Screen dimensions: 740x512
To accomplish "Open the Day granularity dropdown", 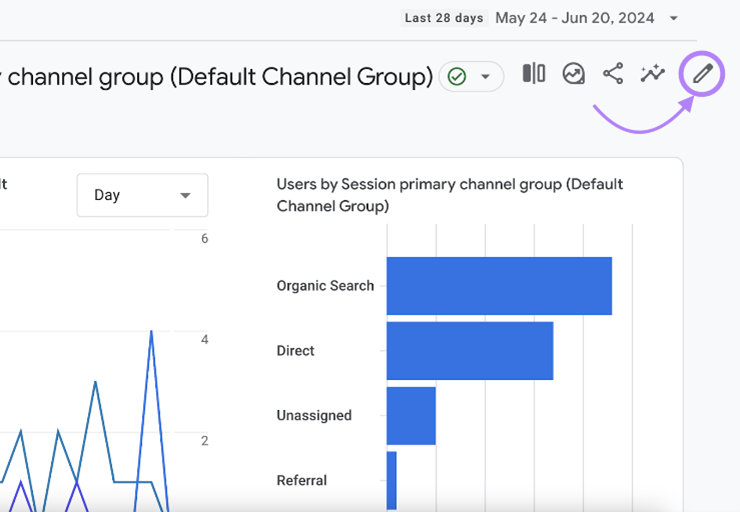I will (x=142, y=195).
